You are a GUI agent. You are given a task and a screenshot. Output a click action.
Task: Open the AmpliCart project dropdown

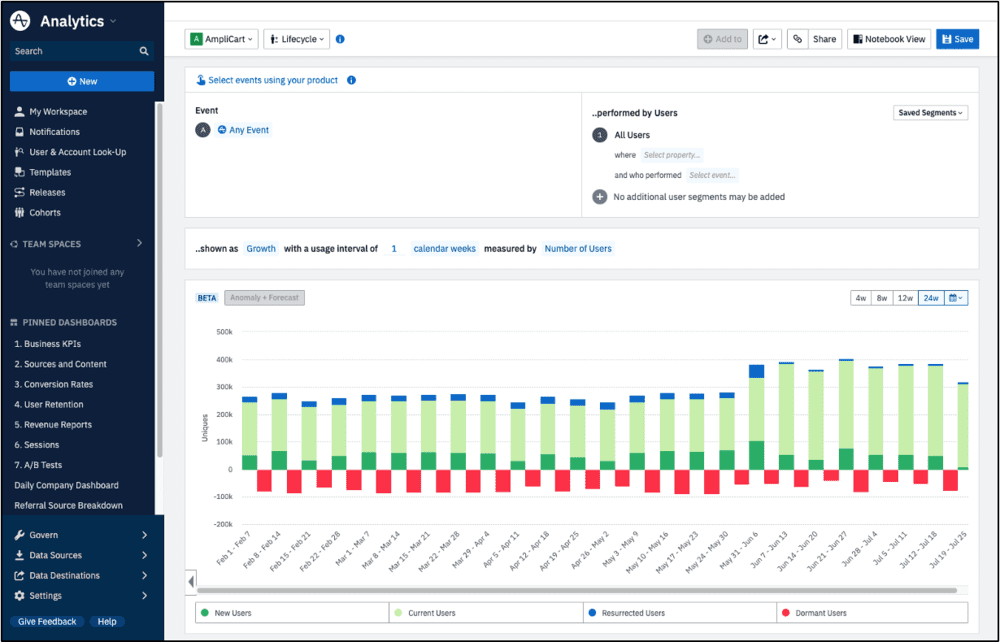click(221, 39)
